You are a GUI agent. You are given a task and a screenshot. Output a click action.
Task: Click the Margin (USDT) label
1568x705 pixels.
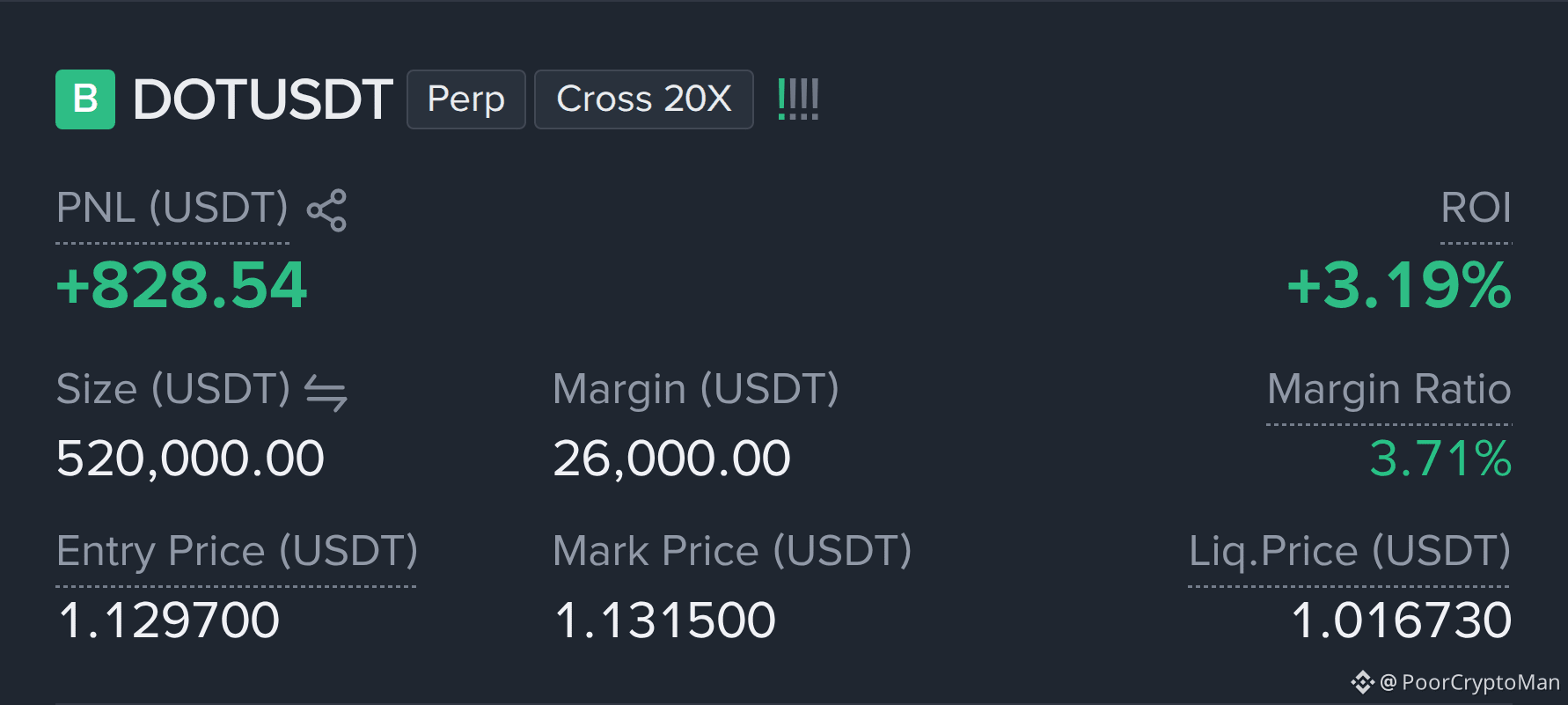pos(696,389)
